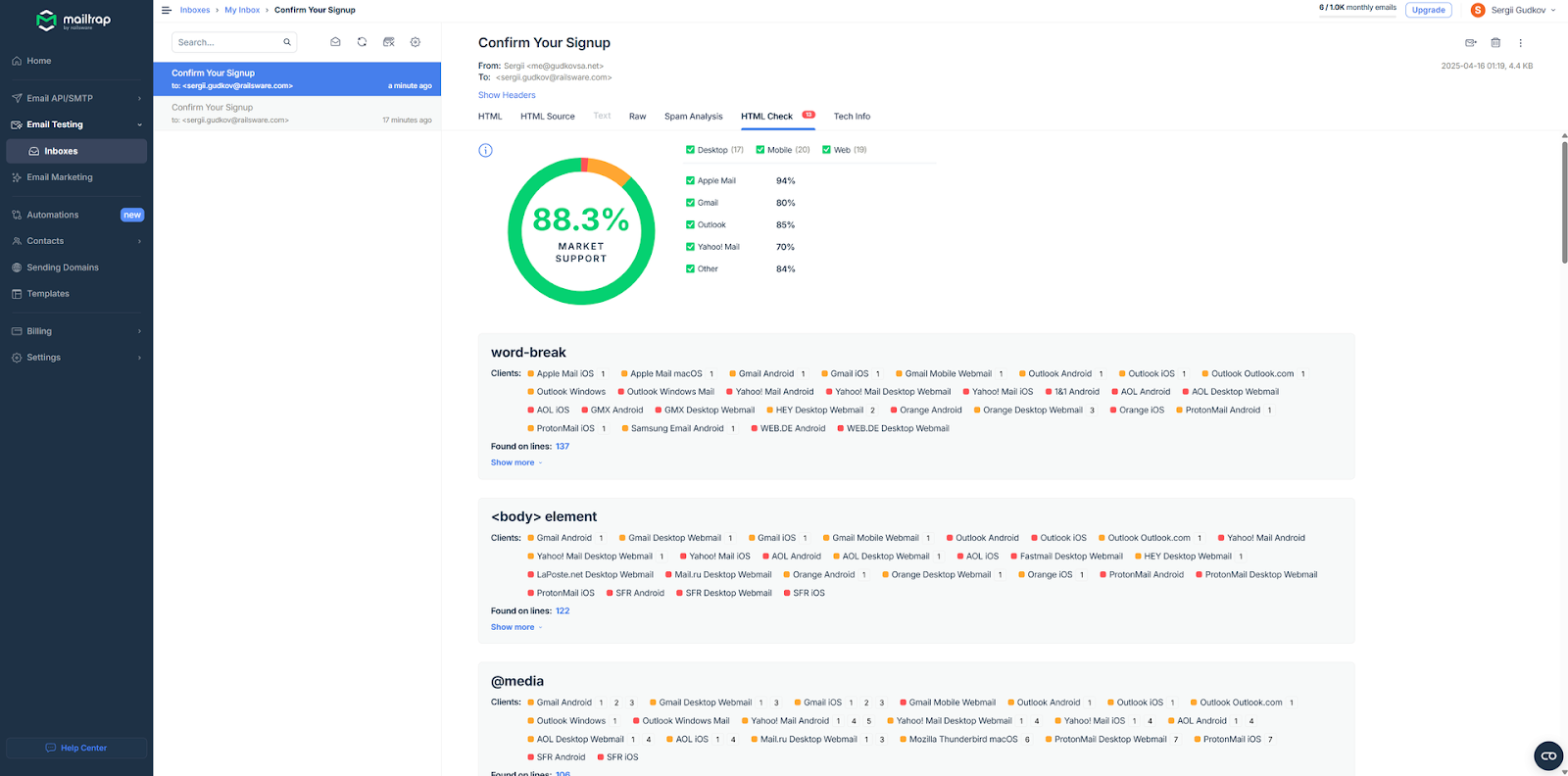This screenshot has height=776, width=1568.
Task: Open Inboxes in sidebar
Action: pos(76,151)
